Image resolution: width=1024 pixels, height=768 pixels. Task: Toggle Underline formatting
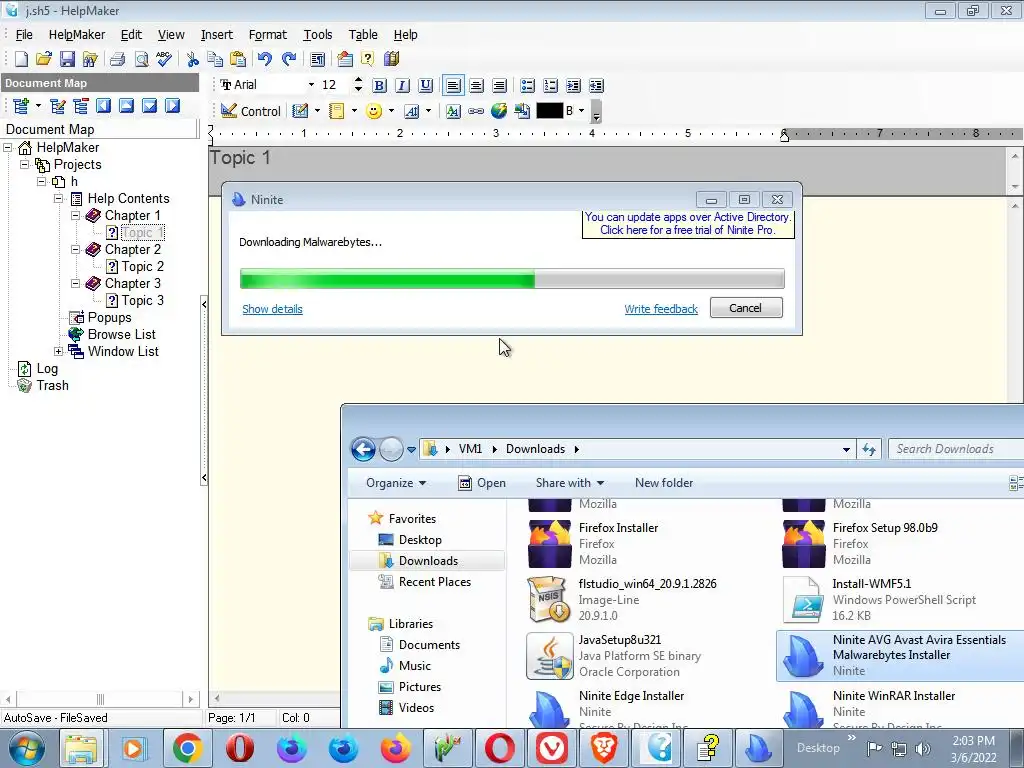[426, 86]
